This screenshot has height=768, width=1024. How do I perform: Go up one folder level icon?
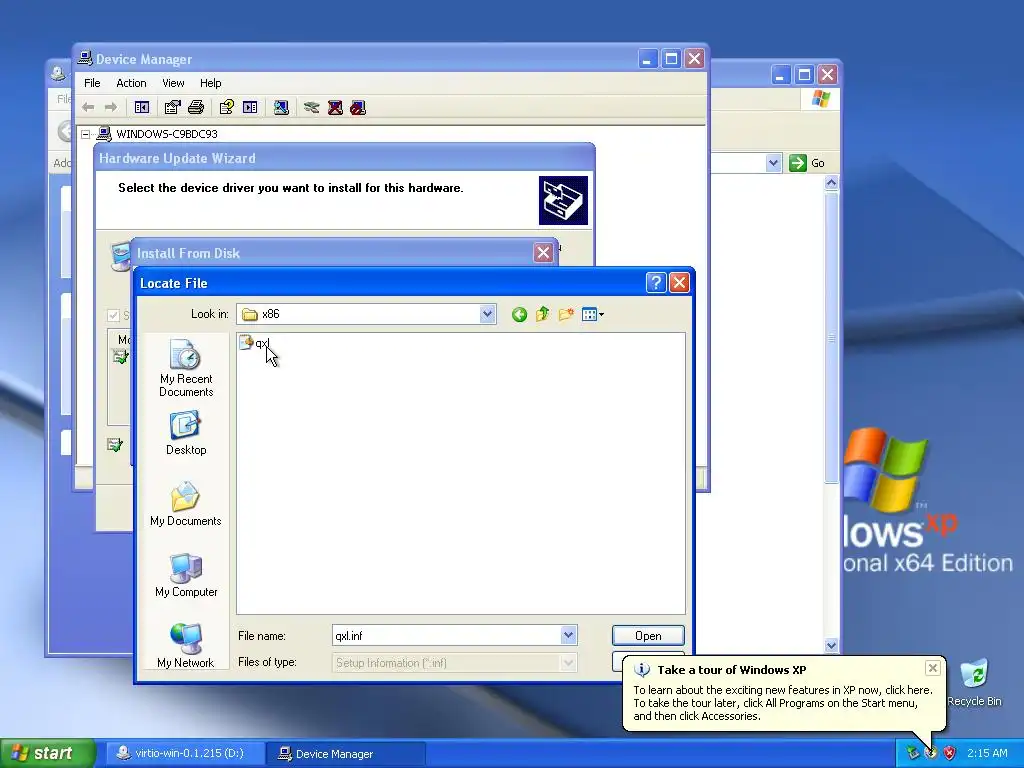point(542,315)
